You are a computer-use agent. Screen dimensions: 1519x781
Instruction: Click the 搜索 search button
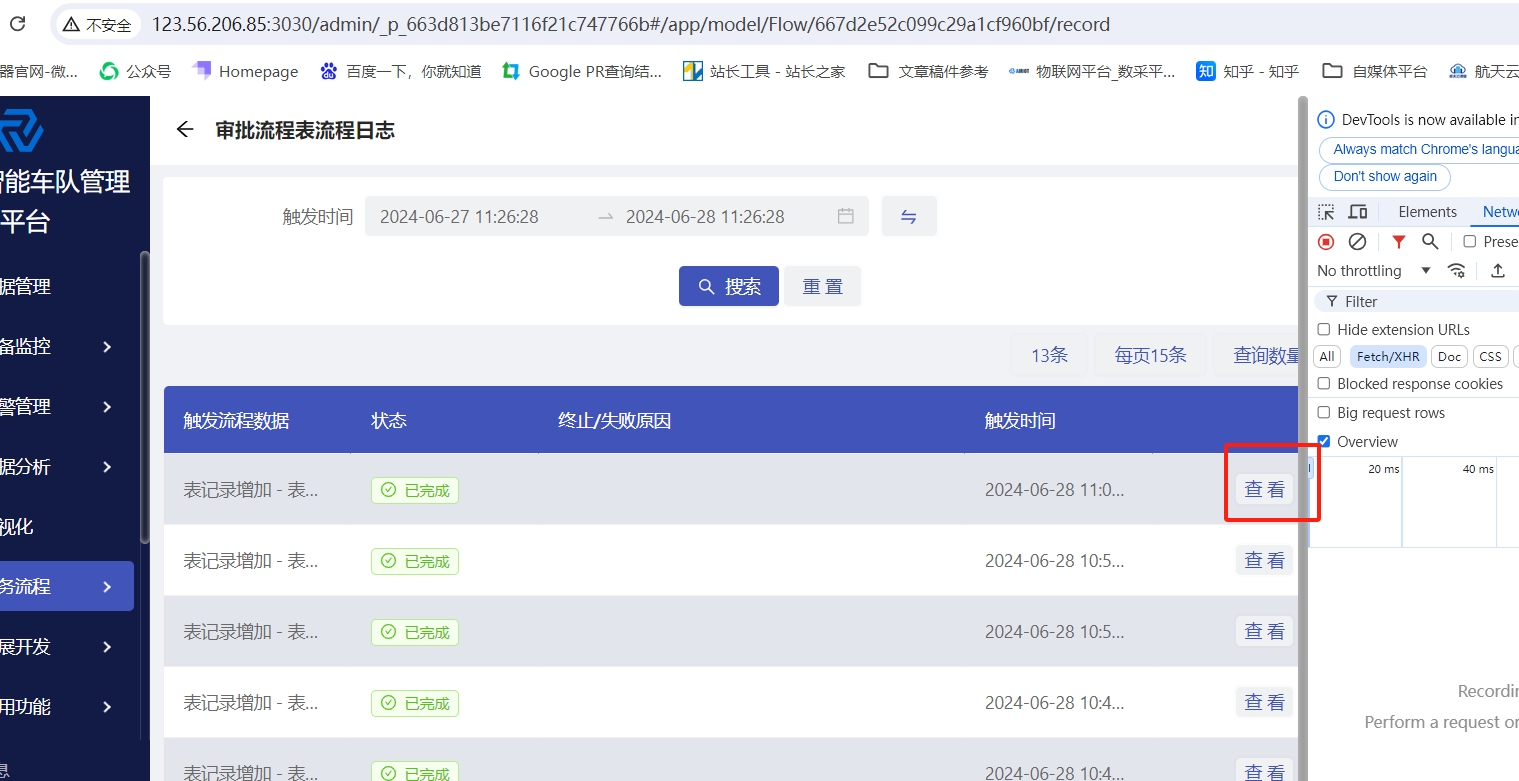(x=729, y=286)
